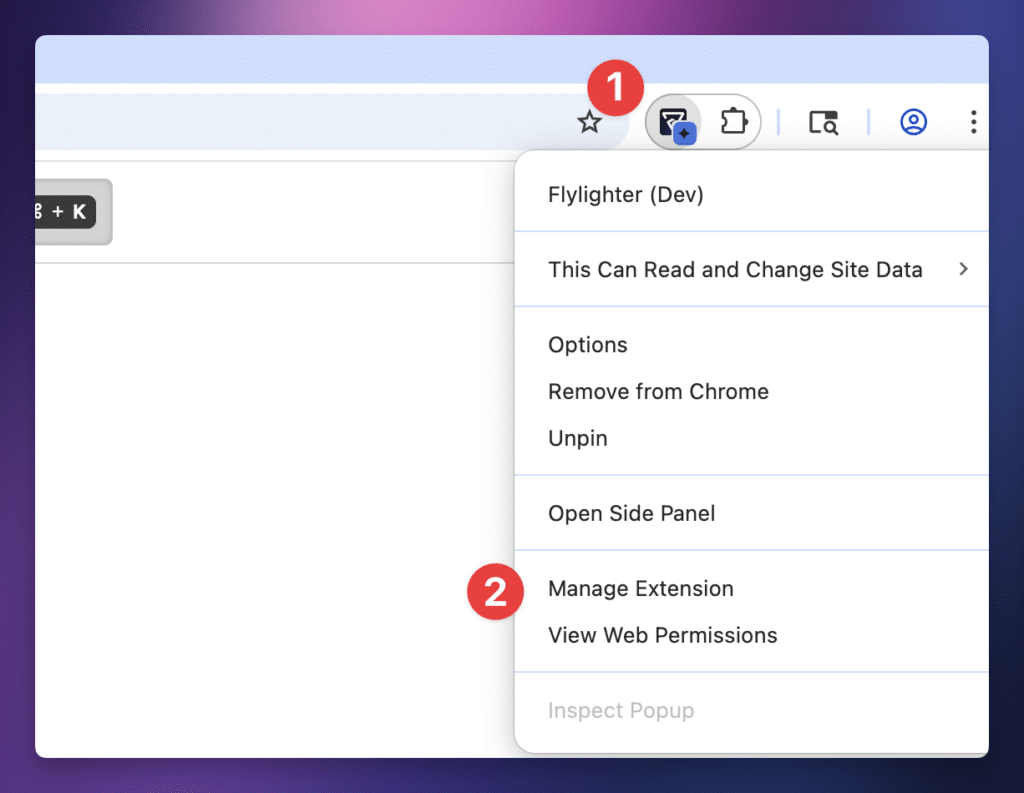This screenshot has width=1024, height=793.
Task: Unpin the Flylighter extension from the toolbar
Action: [x=578, y=438]
